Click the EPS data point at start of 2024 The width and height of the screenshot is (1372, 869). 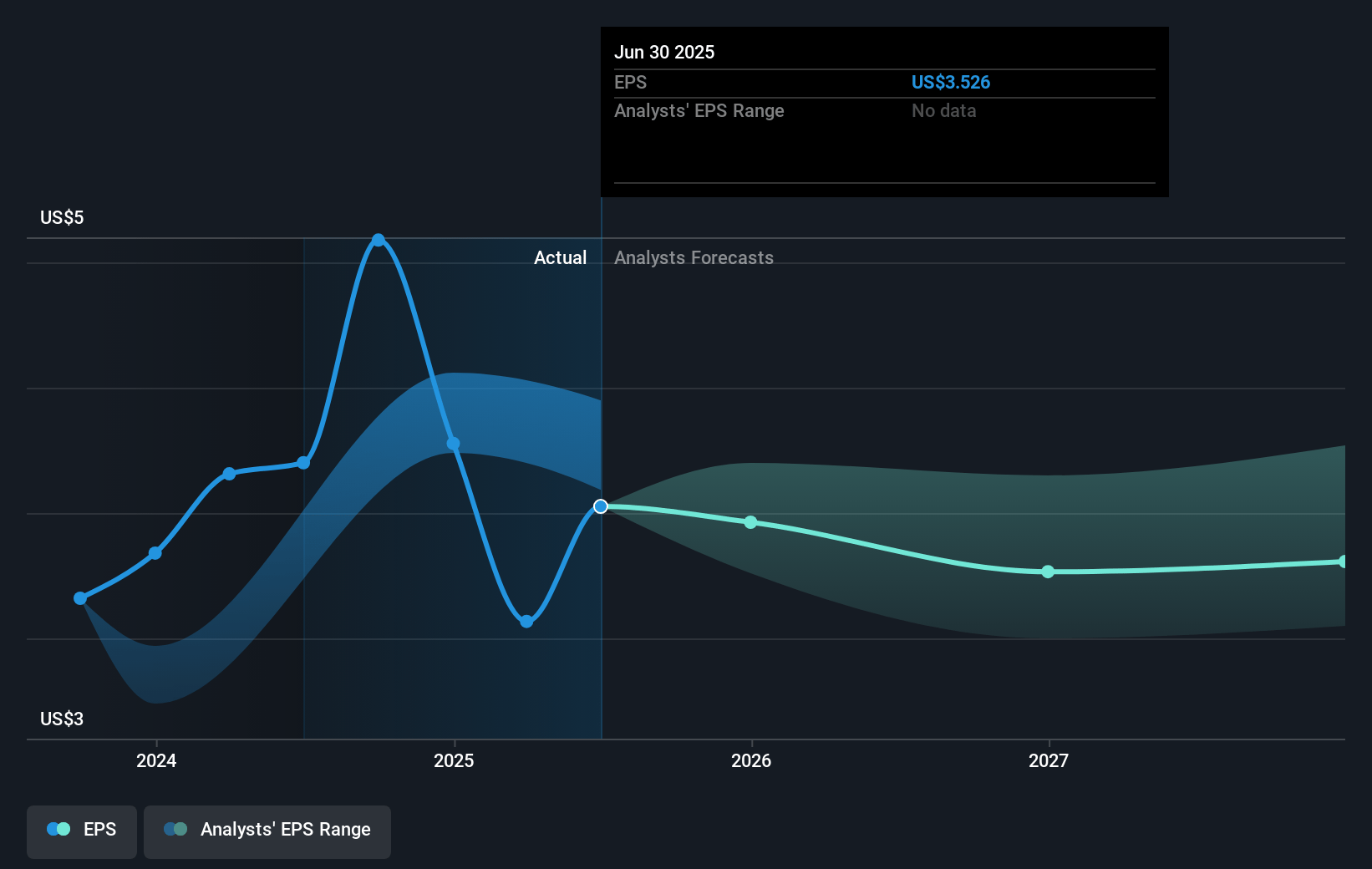pyautogui.click(x=155, y=553)
